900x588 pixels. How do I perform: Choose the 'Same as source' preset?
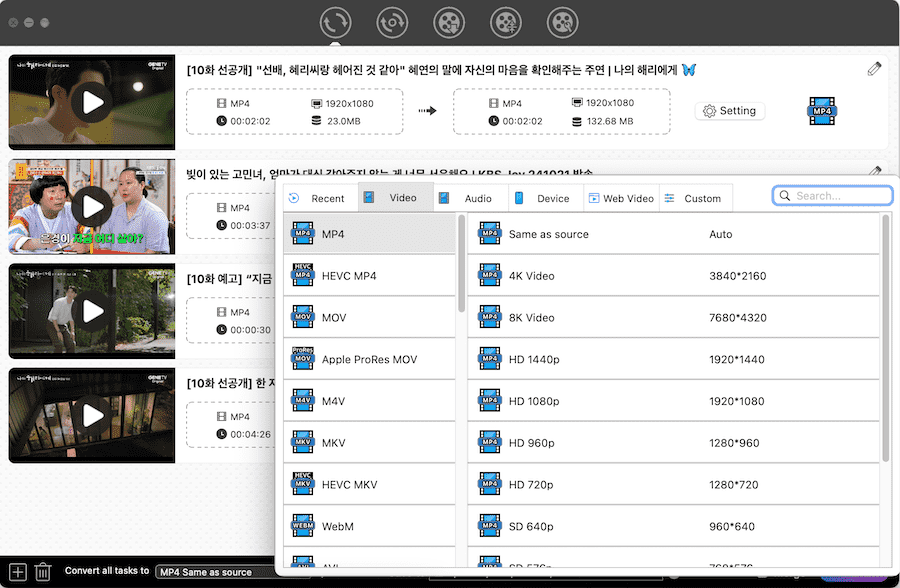673,234
